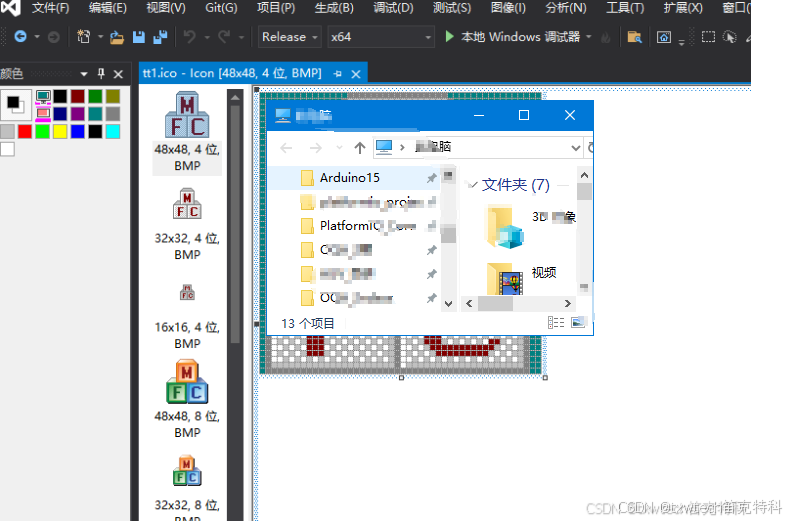Switch Explorer to details view icon
Image resolution: width=787 pixels, height=521 pixels.
point(556,322)
